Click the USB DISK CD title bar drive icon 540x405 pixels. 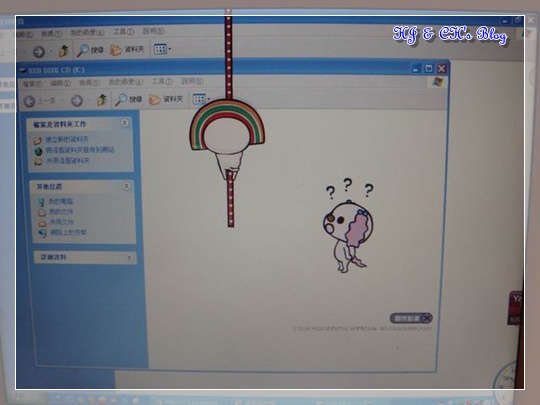pos(23,71)
